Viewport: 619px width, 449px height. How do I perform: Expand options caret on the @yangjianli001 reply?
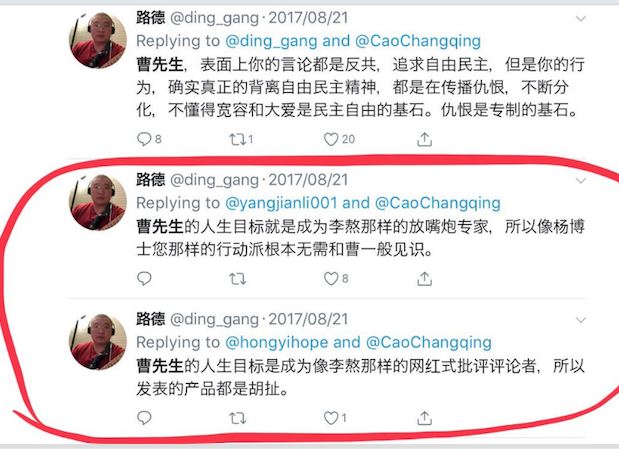coord(581,181)
